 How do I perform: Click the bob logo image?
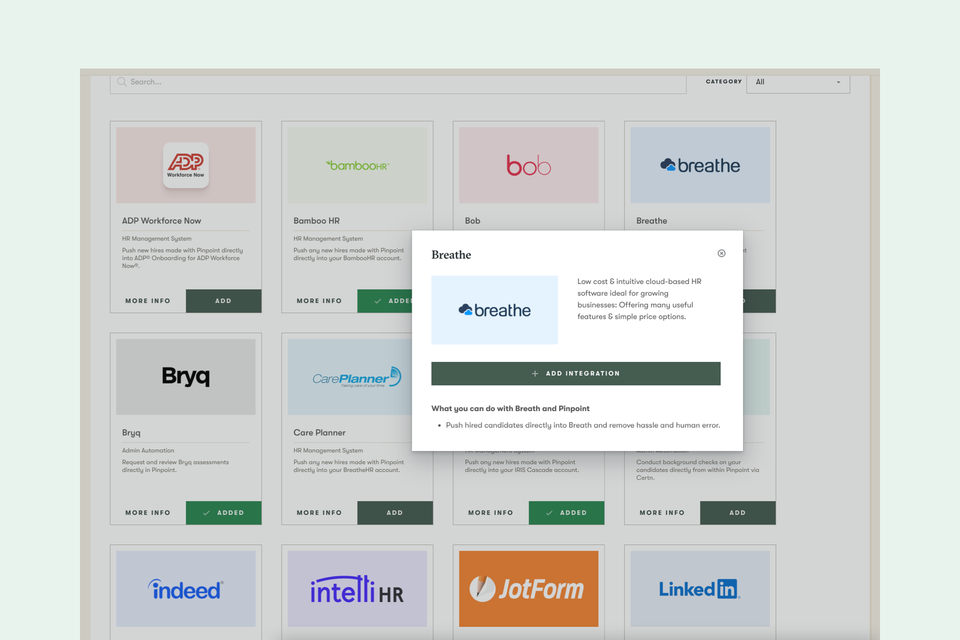pos(529,165)
